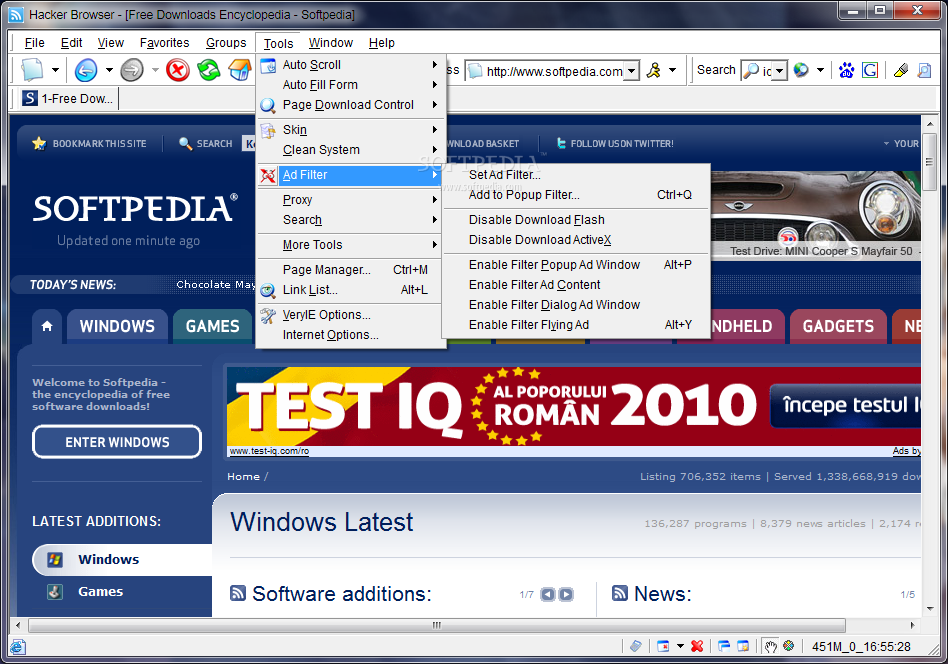Click previous arrow for Software additions

click(548, 594)
